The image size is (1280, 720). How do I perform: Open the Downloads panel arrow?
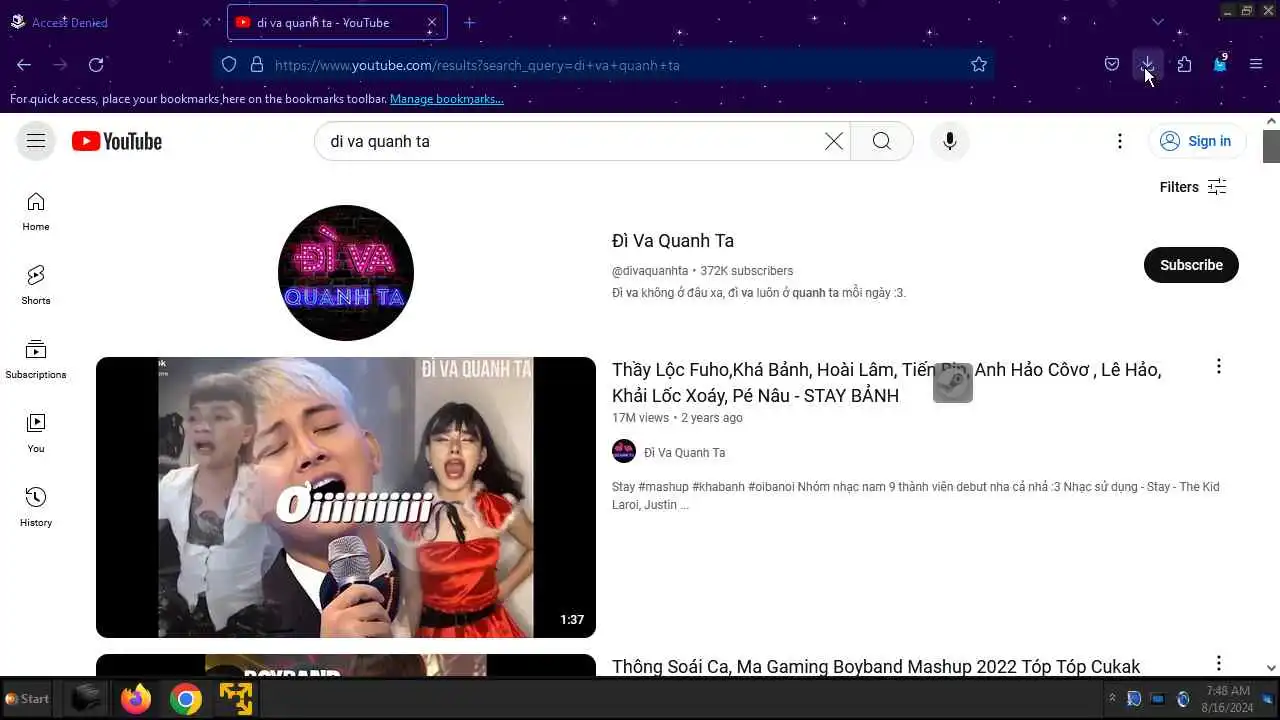[1147, 65]
